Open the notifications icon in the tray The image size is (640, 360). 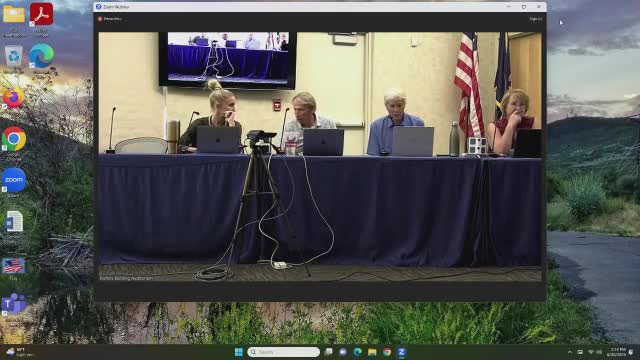pos(632,352)
